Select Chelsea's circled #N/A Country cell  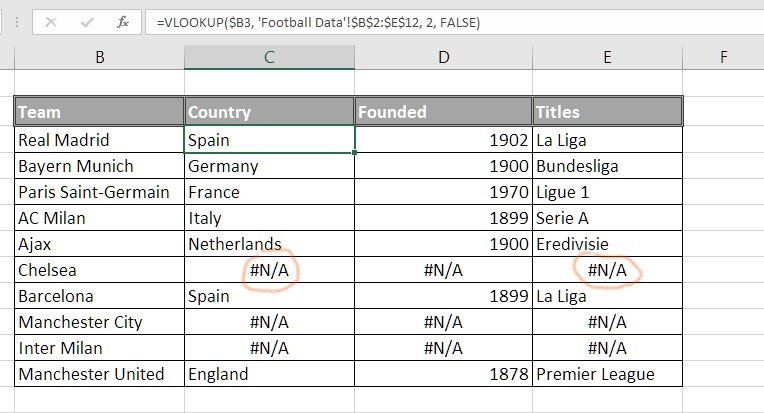click(x=269, y=270)
